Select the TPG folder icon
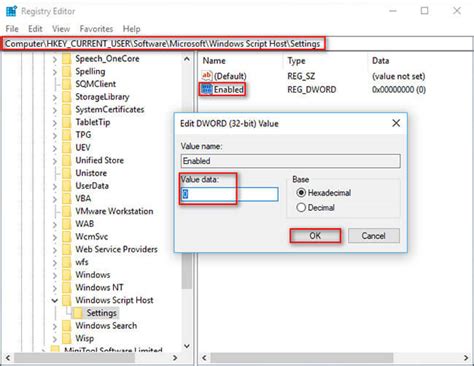474x366 pixels. (67, 135)
